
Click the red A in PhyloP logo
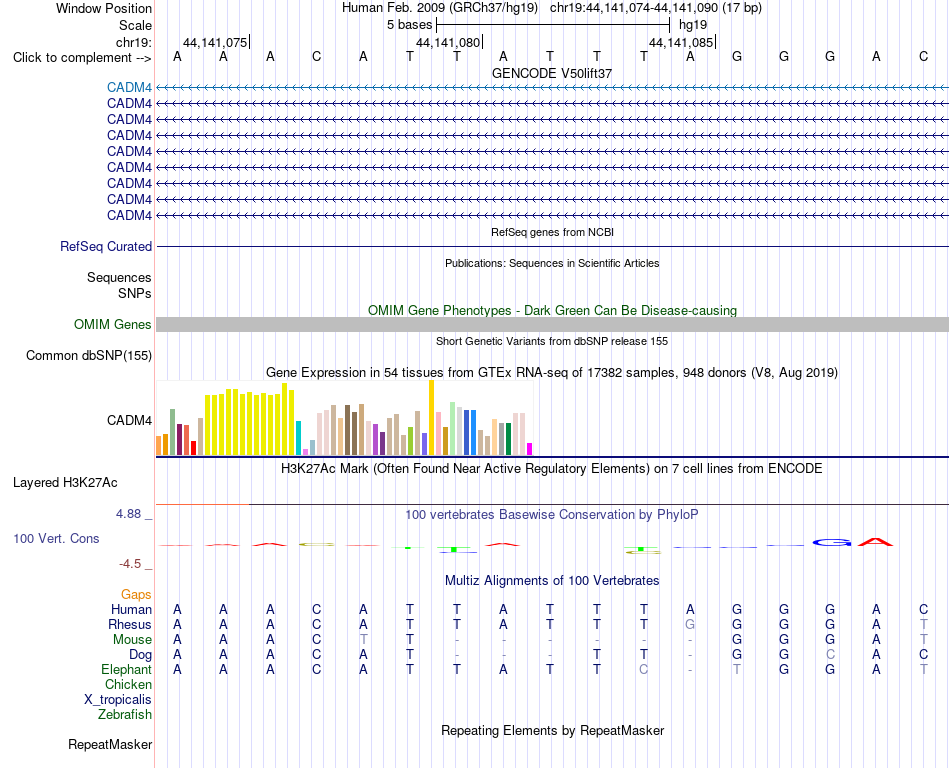(876, 541)
